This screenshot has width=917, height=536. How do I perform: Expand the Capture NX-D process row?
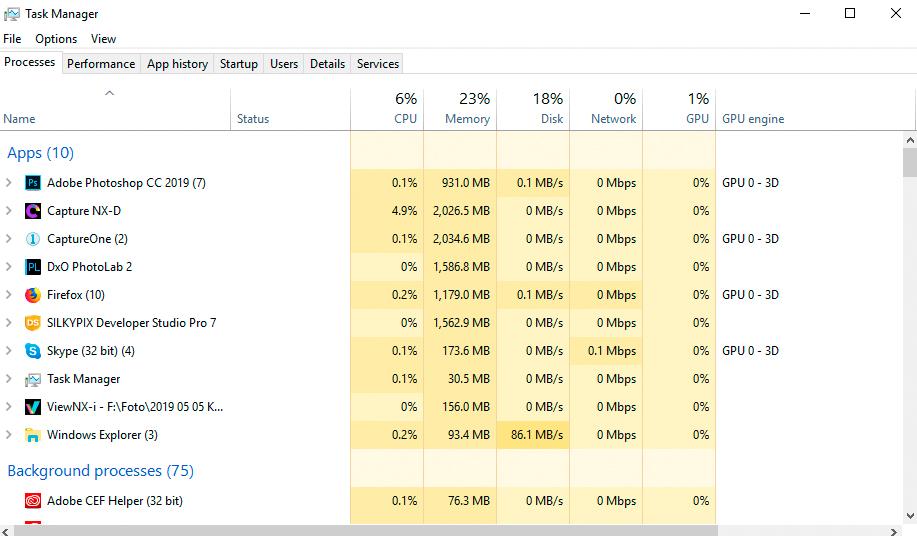coord(9,211)
